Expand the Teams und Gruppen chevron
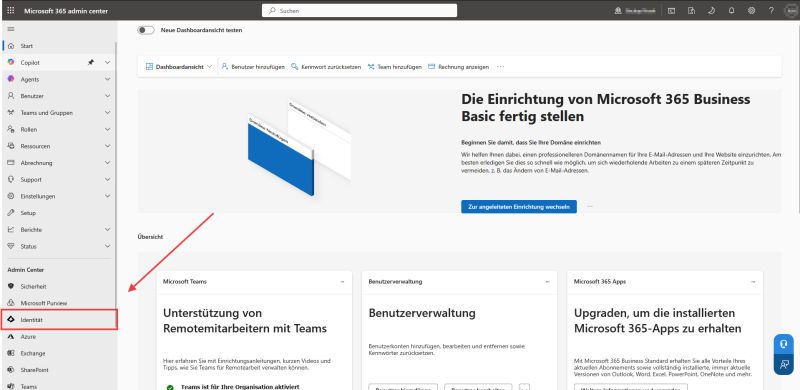This screenshot has height=390, width=800. click(x=107, y=113)
